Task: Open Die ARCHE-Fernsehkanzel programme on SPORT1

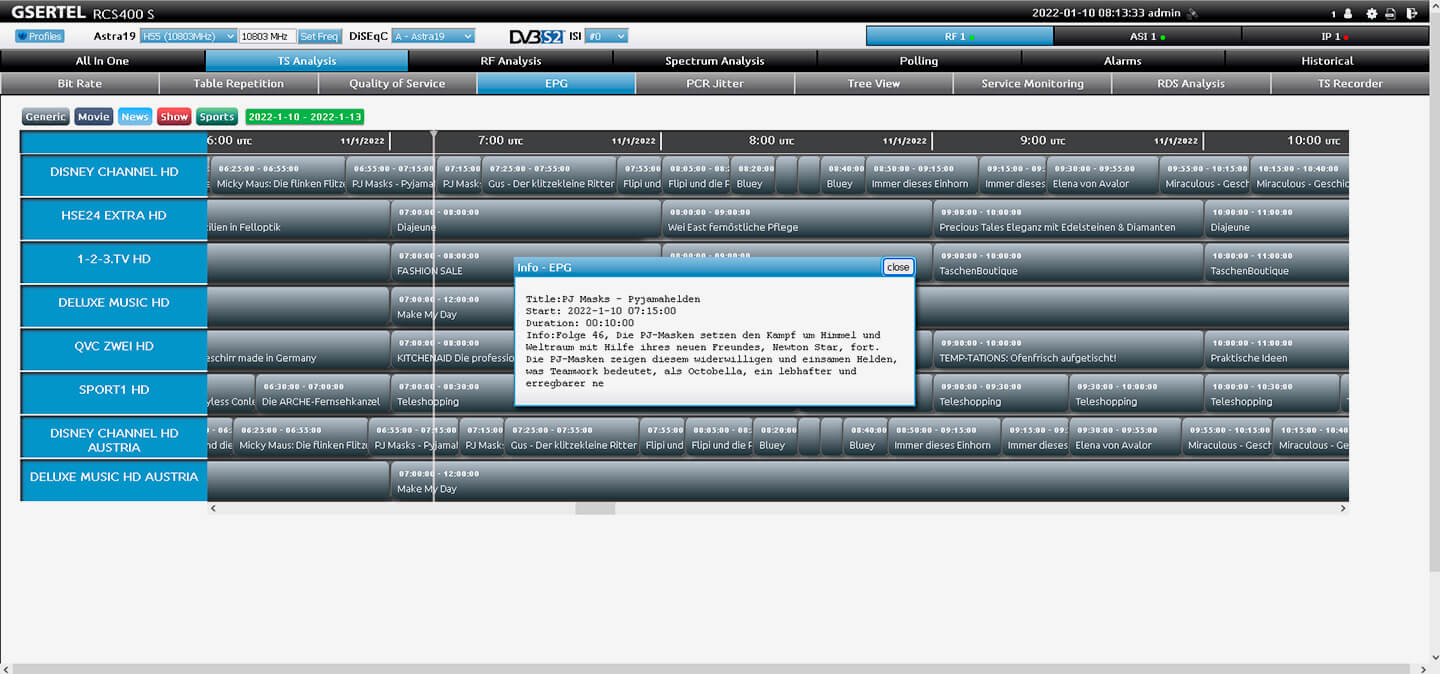Action: click(x=322, y=395)
